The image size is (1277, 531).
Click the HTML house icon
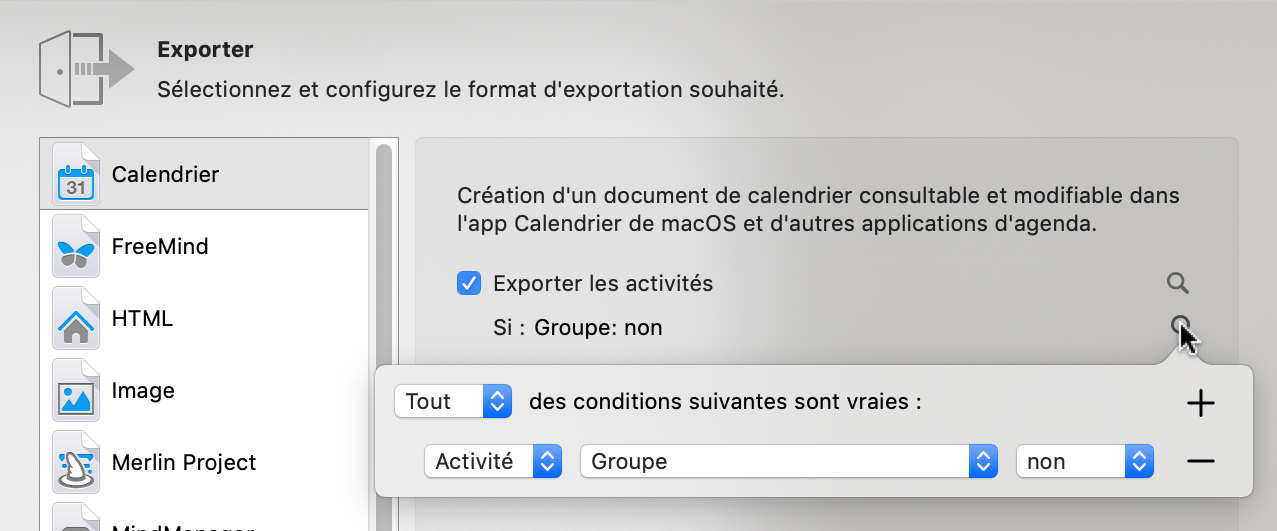click(76, 319)
